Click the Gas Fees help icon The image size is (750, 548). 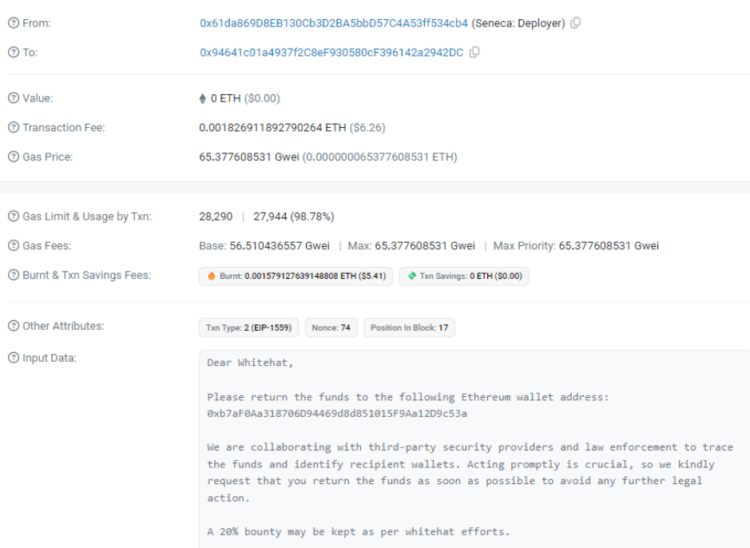tap(13, 245)
